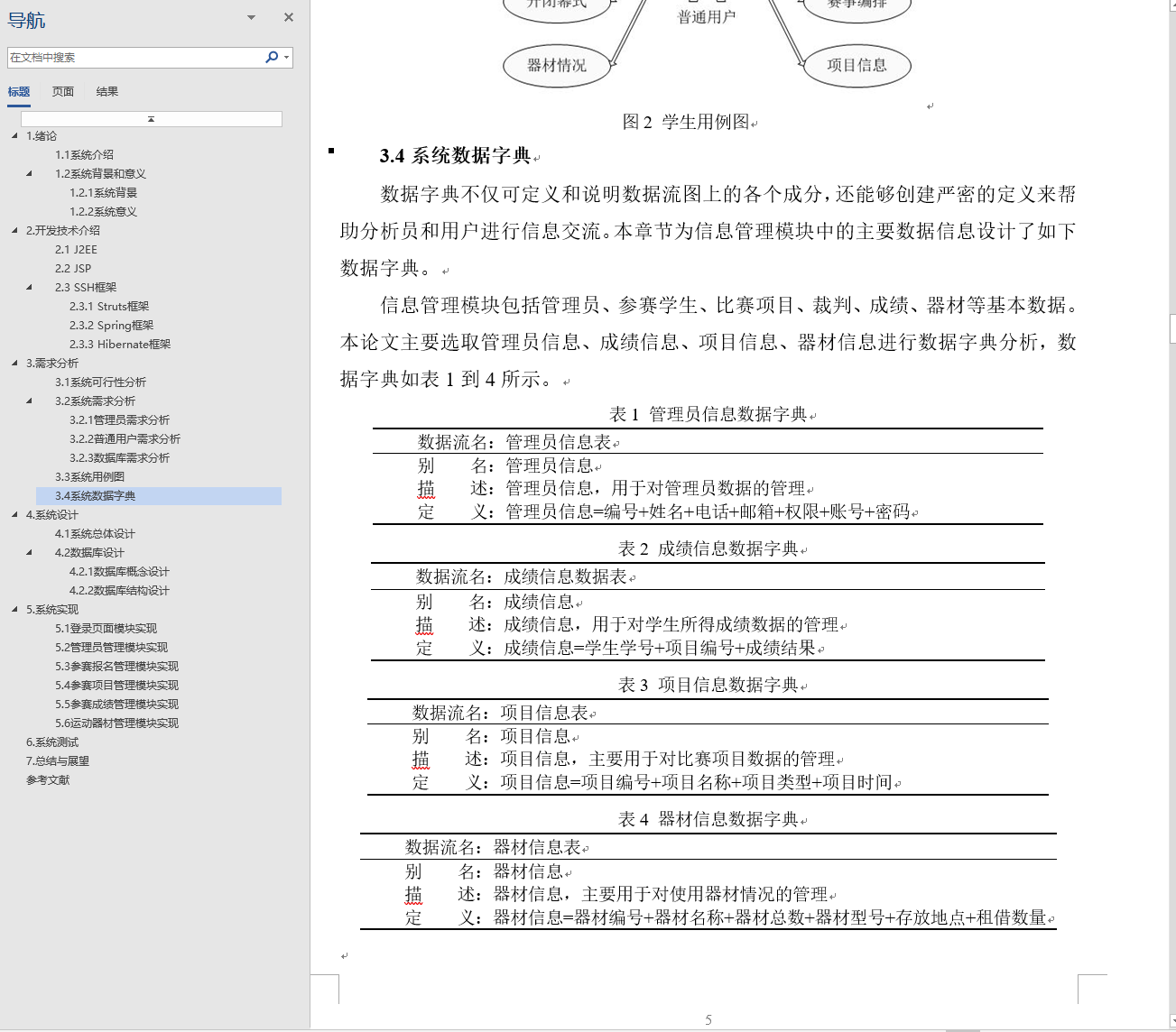Open the navigation pane options dropdown arrow
The height and width of the screenshot is (1032, 1176).
point(250,17)
